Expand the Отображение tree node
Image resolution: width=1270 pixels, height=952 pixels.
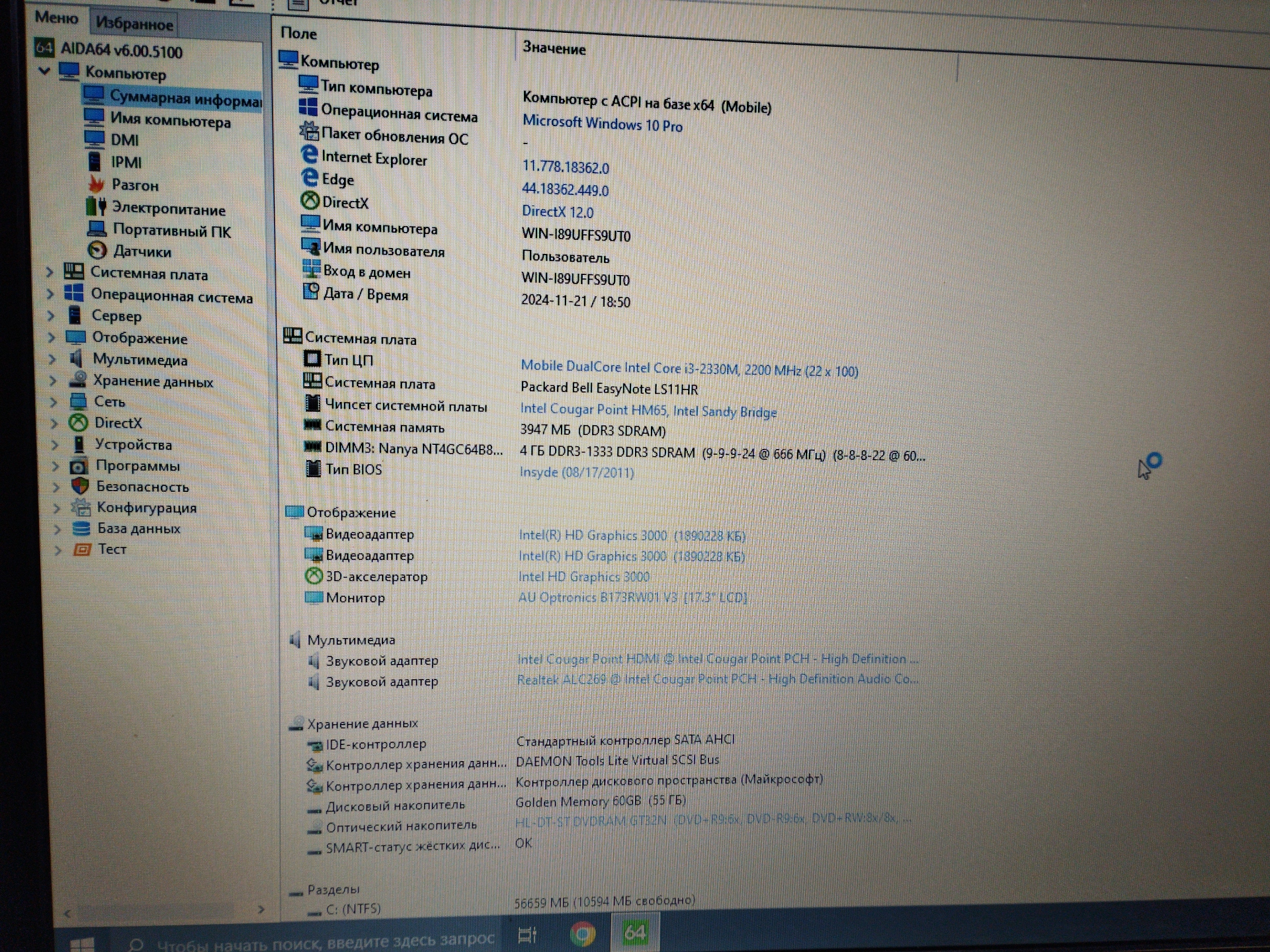52,337
